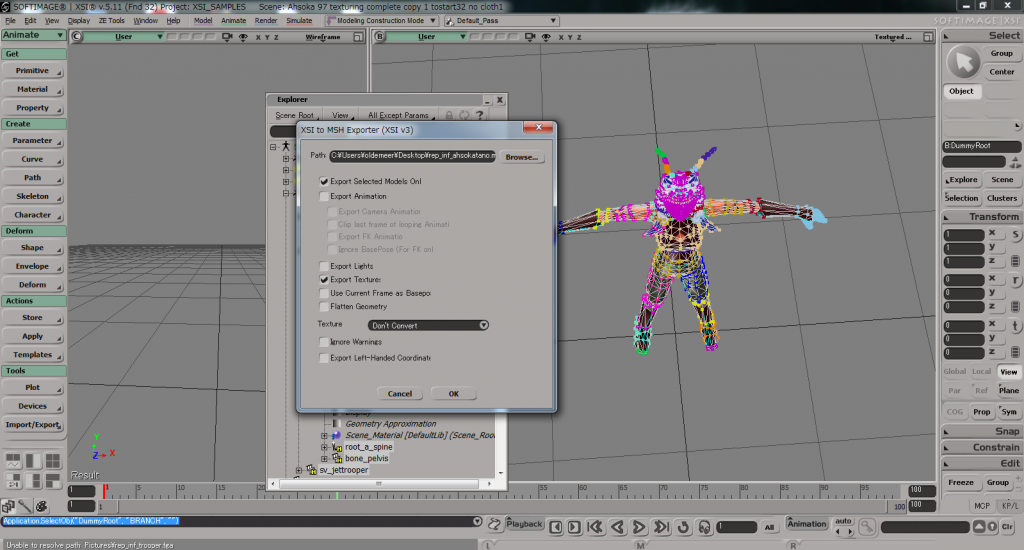This screenshot has width=1024, height=550.
Task: Click the Freeze button
Action: click(x=961, y=483)
